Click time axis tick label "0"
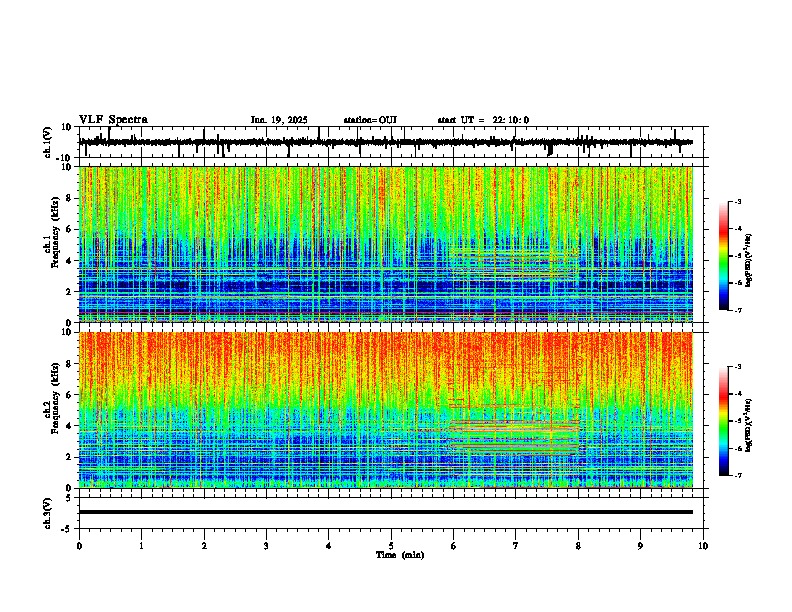Screen dimensions: 792x612 tap(79, 546)
